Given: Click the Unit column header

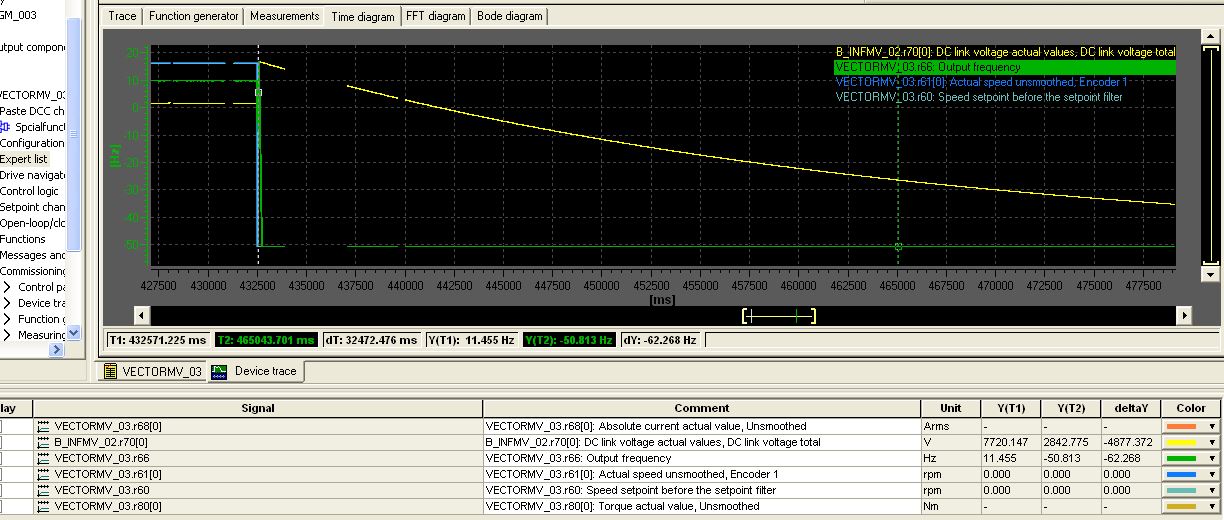Looking at the screenshot, I should 951,408.
